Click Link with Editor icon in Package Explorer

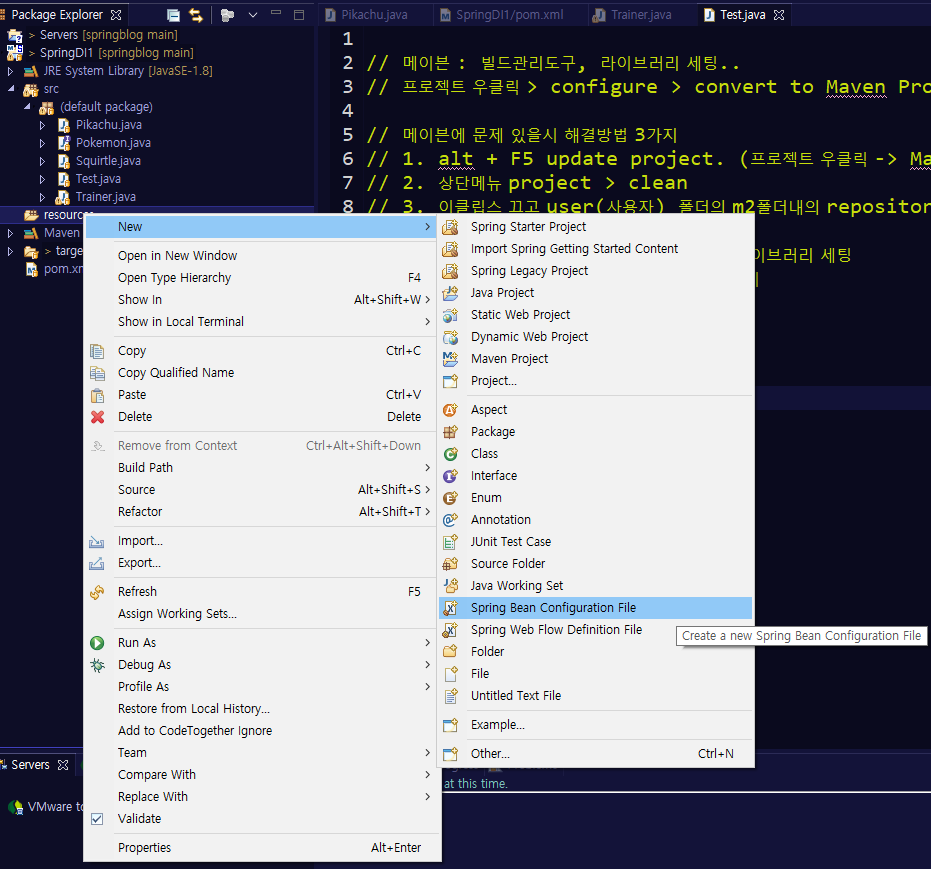195,15
